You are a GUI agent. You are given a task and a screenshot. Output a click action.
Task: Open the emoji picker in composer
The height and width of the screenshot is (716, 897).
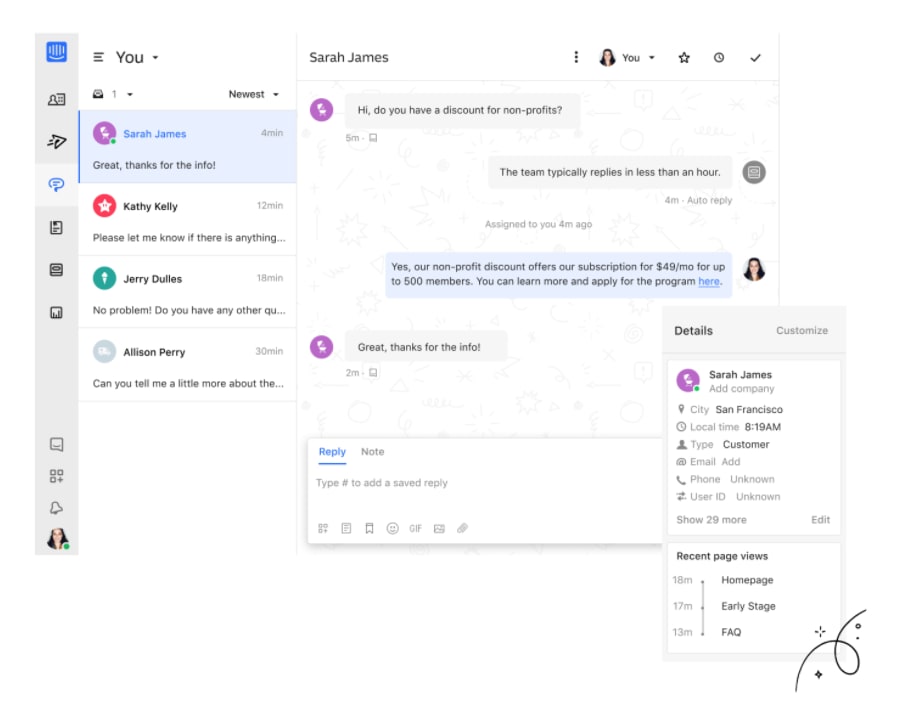392,528
